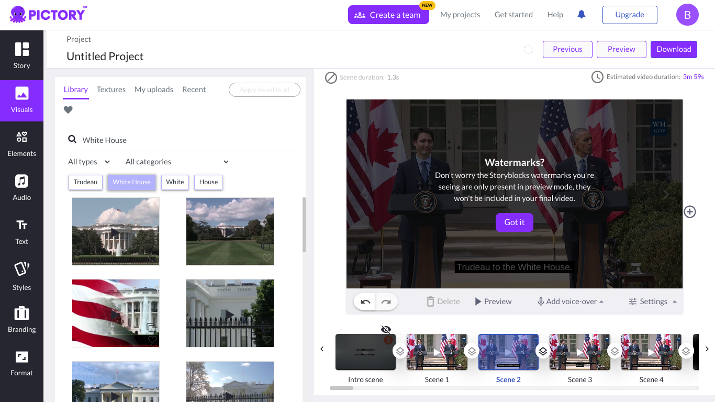Undo the last action
715x402 pixels.
point(365,302)
